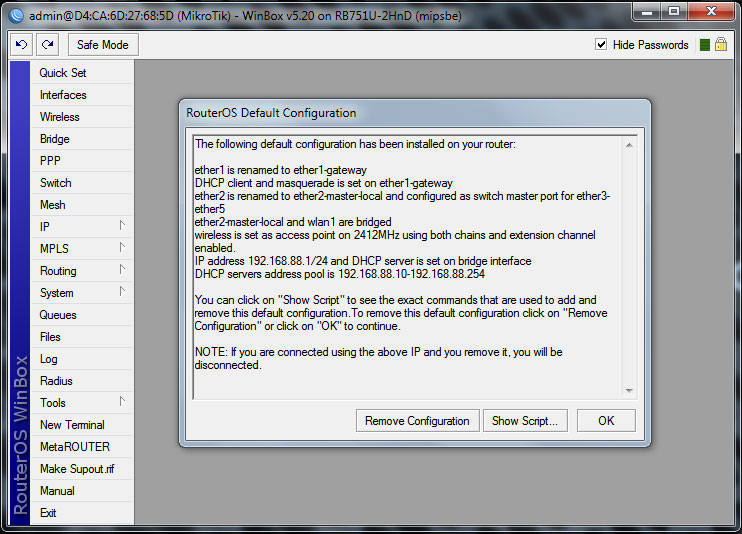This screenshot has width=742, height=534.
Task: Expand the IP submenu
Action: (x=82, y=227)
